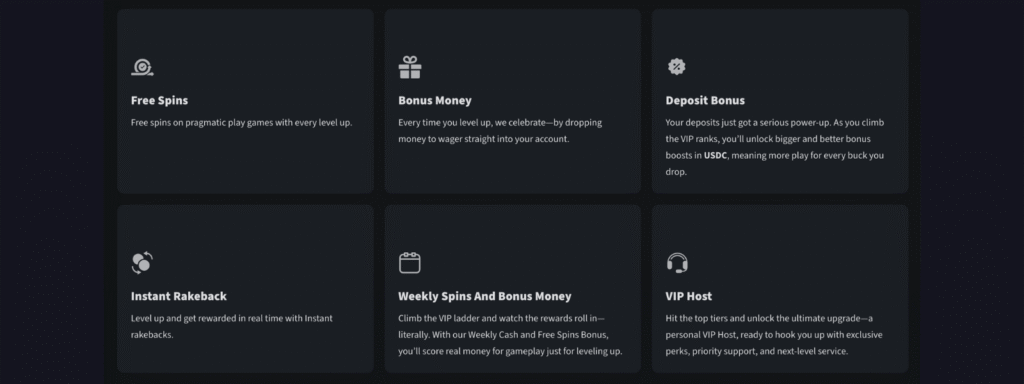This screenshot has height=384, width=1024.
Task: Click the Instant Rakeback coins icon
Action: point(142,263)
